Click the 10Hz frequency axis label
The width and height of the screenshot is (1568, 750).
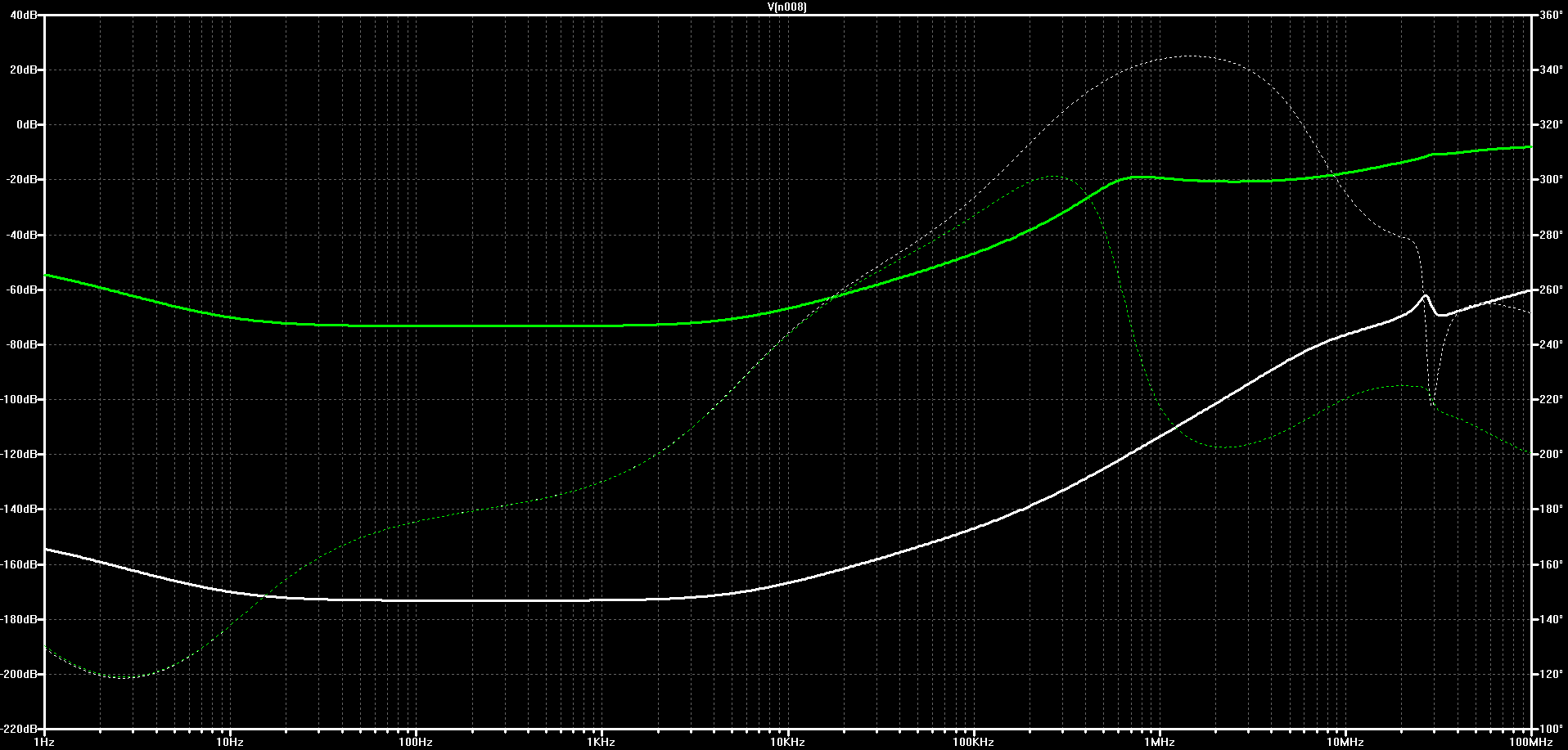tap(230, 742)
